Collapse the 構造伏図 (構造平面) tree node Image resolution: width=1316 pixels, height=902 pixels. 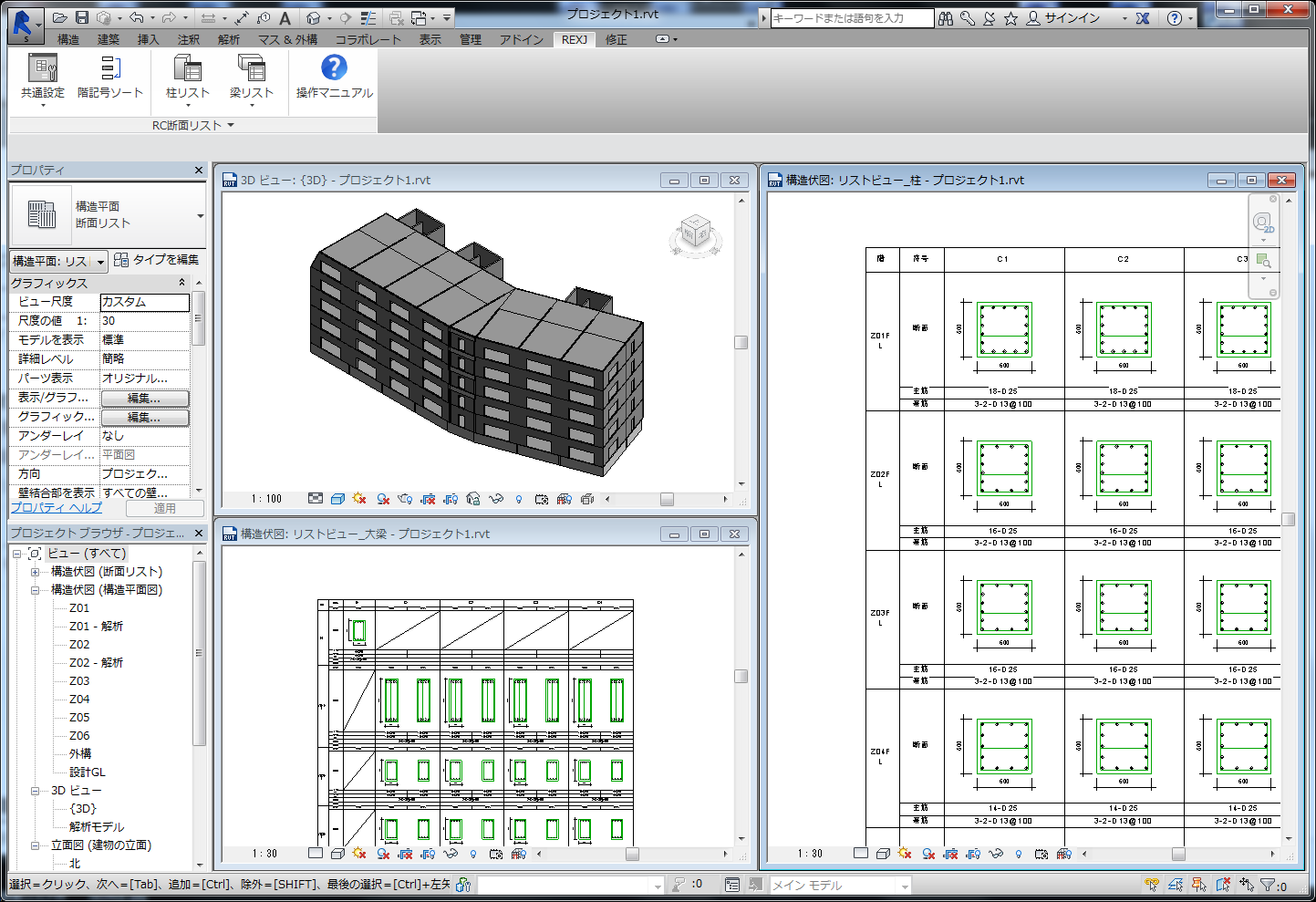point(36,590)
